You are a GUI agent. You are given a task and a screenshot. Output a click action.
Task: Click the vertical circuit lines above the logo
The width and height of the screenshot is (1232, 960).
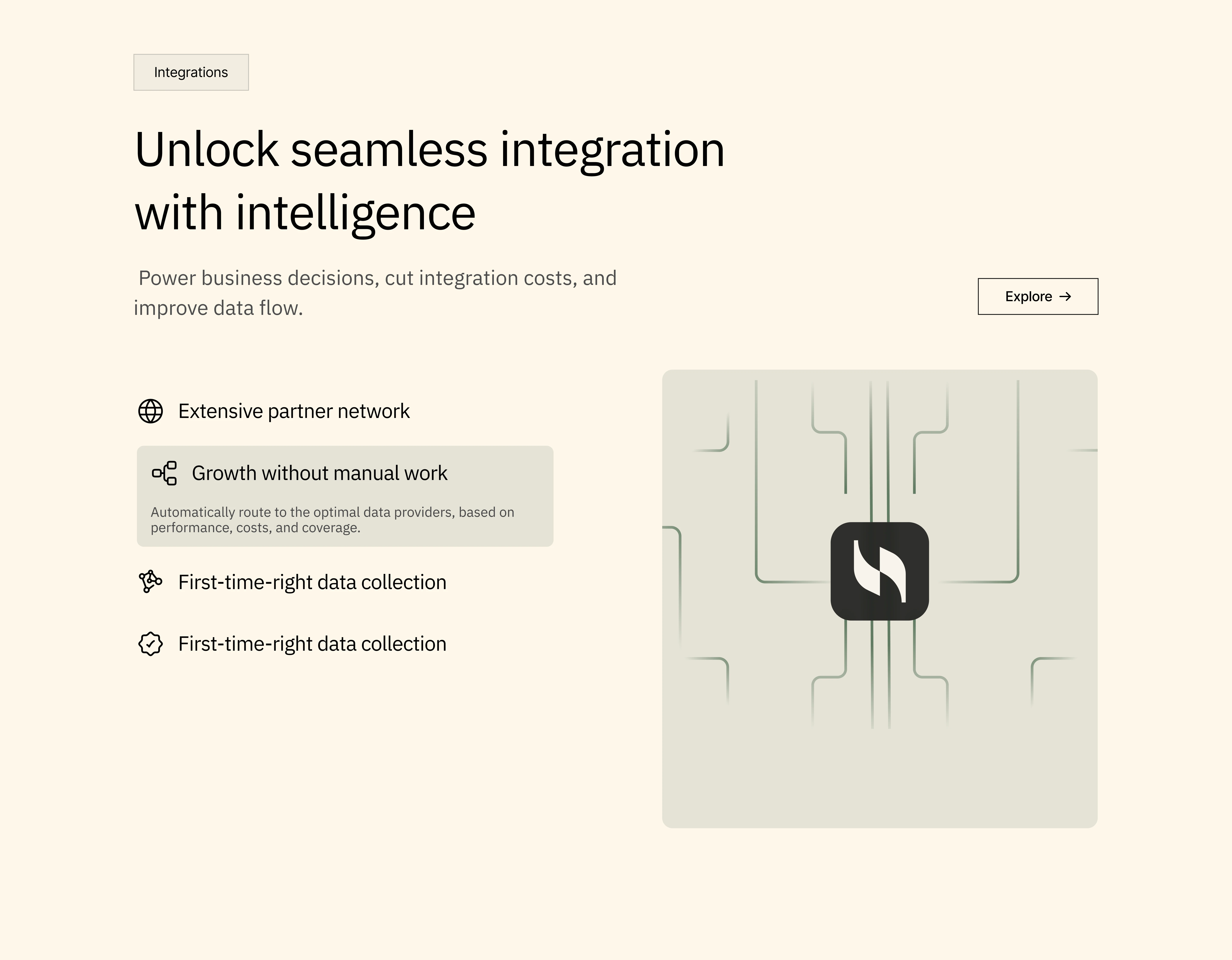point(880,446)
